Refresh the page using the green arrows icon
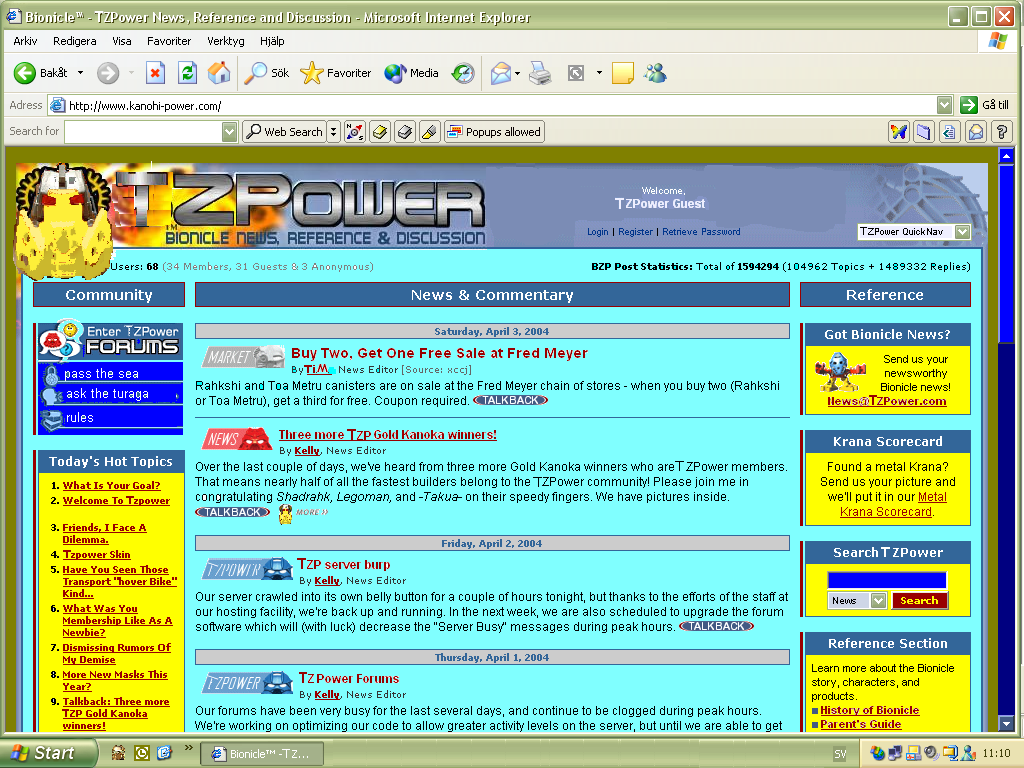 (x=187, y=72)
